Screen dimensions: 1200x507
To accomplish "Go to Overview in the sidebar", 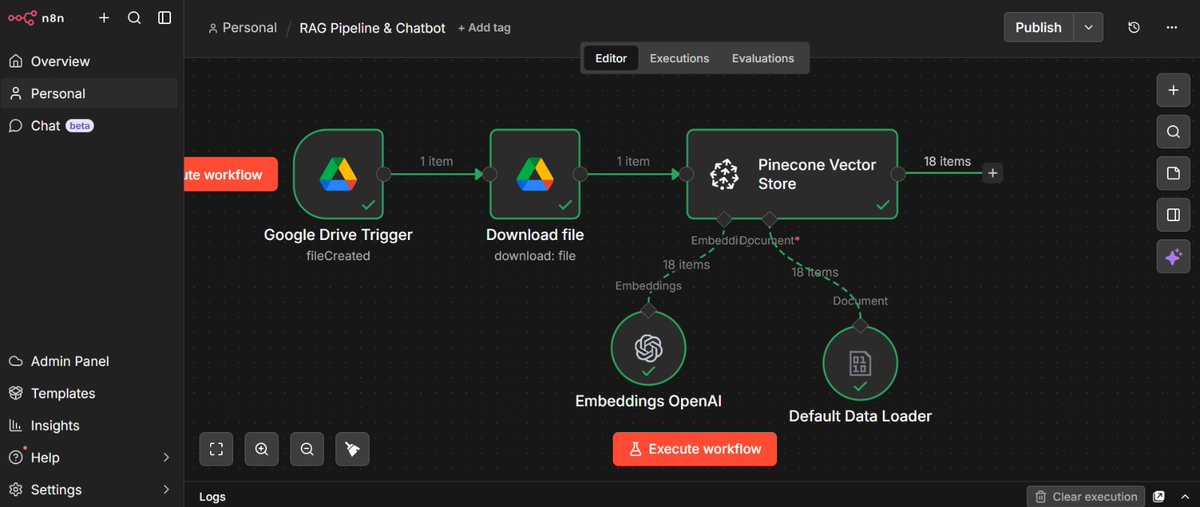I will [91, 61].
